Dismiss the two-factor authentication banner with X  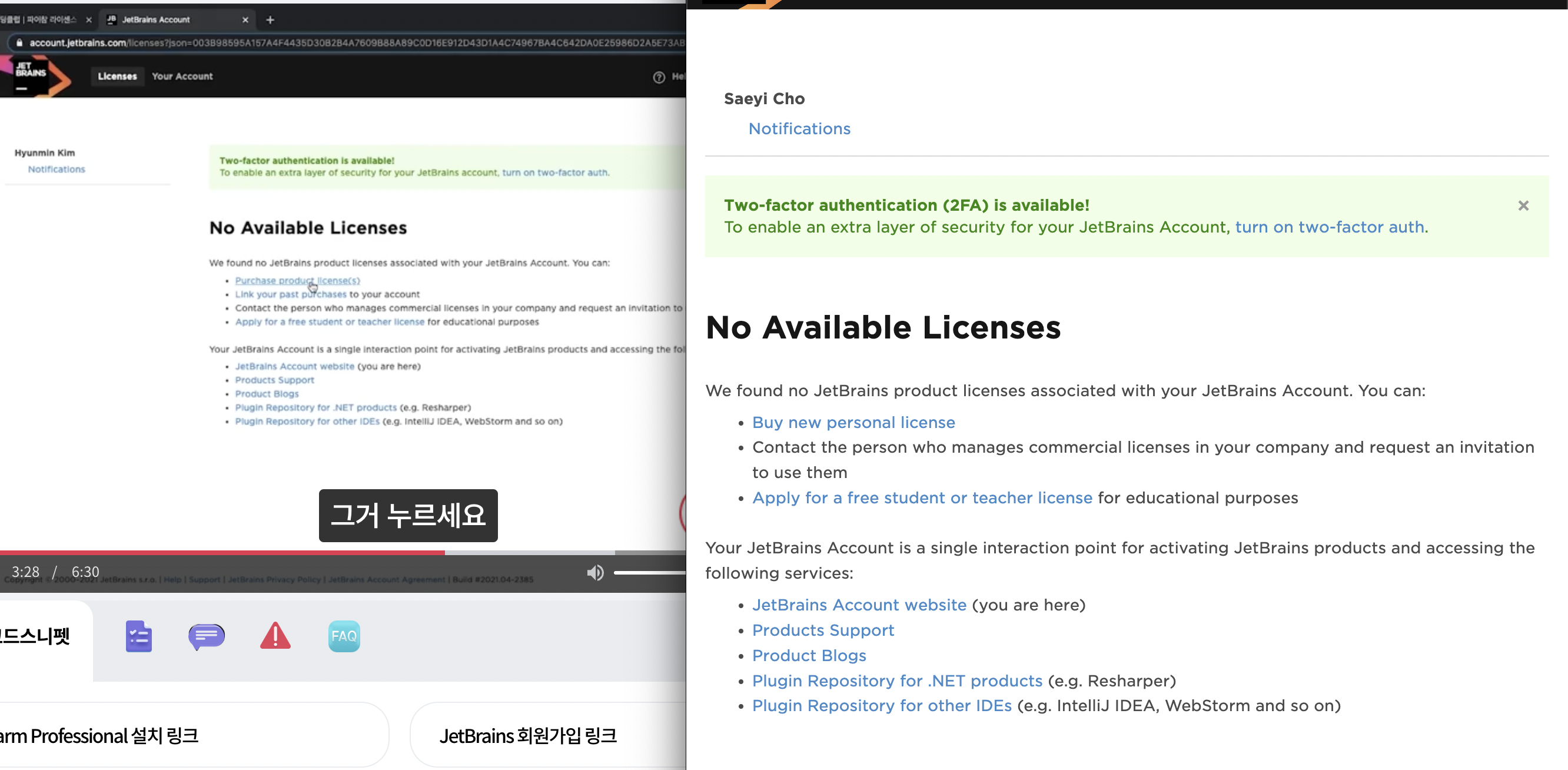point(1523,205)
